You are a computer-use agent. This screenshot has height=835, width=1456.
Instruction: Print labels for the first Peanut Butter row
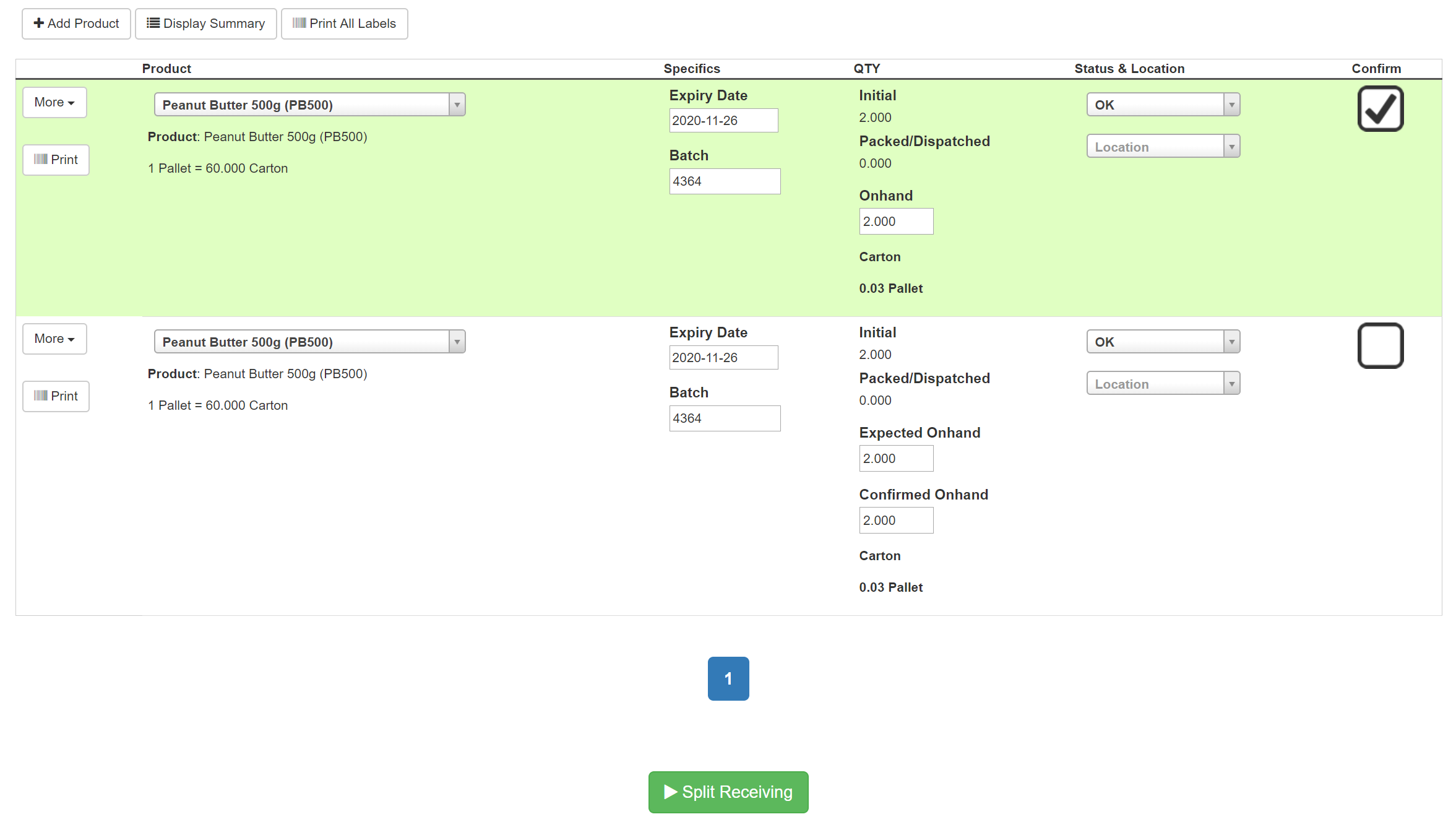click(x=56, y=159)
